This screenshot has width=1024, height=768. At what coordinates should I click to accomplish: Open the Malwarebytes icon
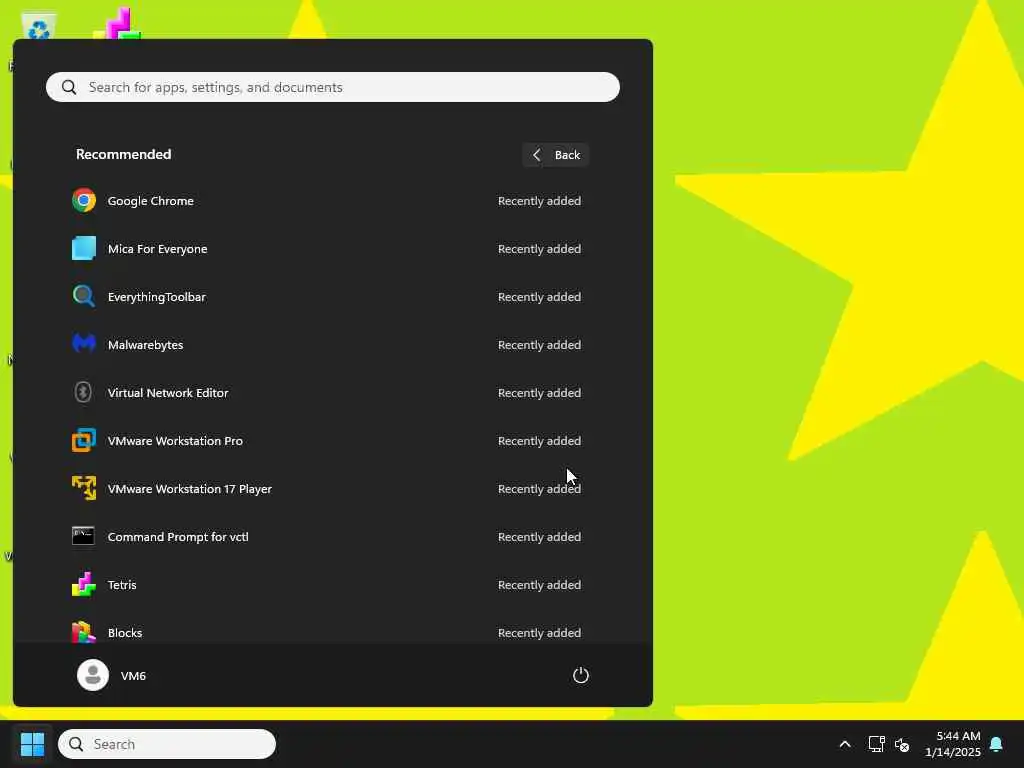click(84, 344)
